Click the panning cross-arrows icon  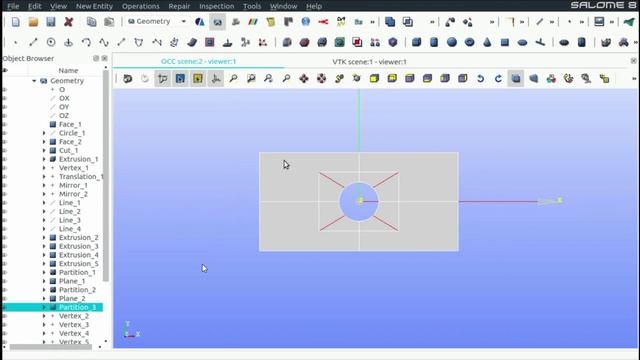pos(304,78)
